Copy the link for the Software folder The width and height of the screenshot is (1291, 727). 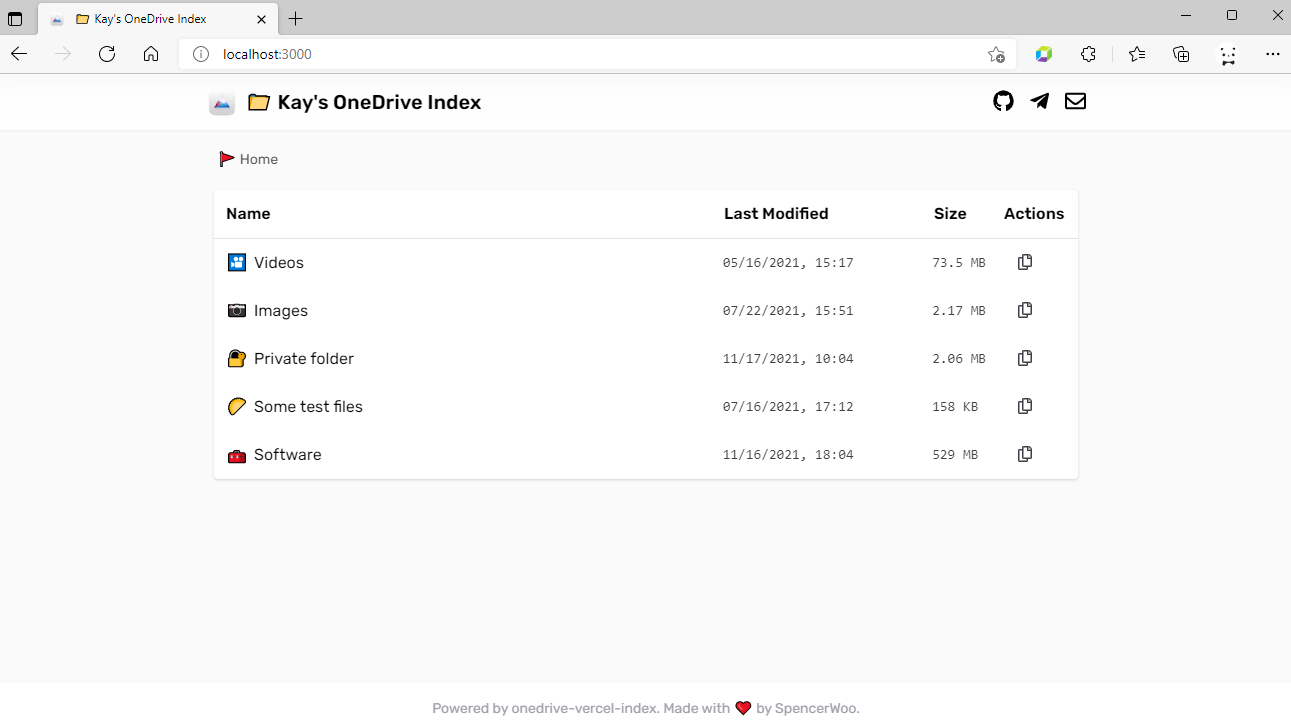(x=1024, y=453)
